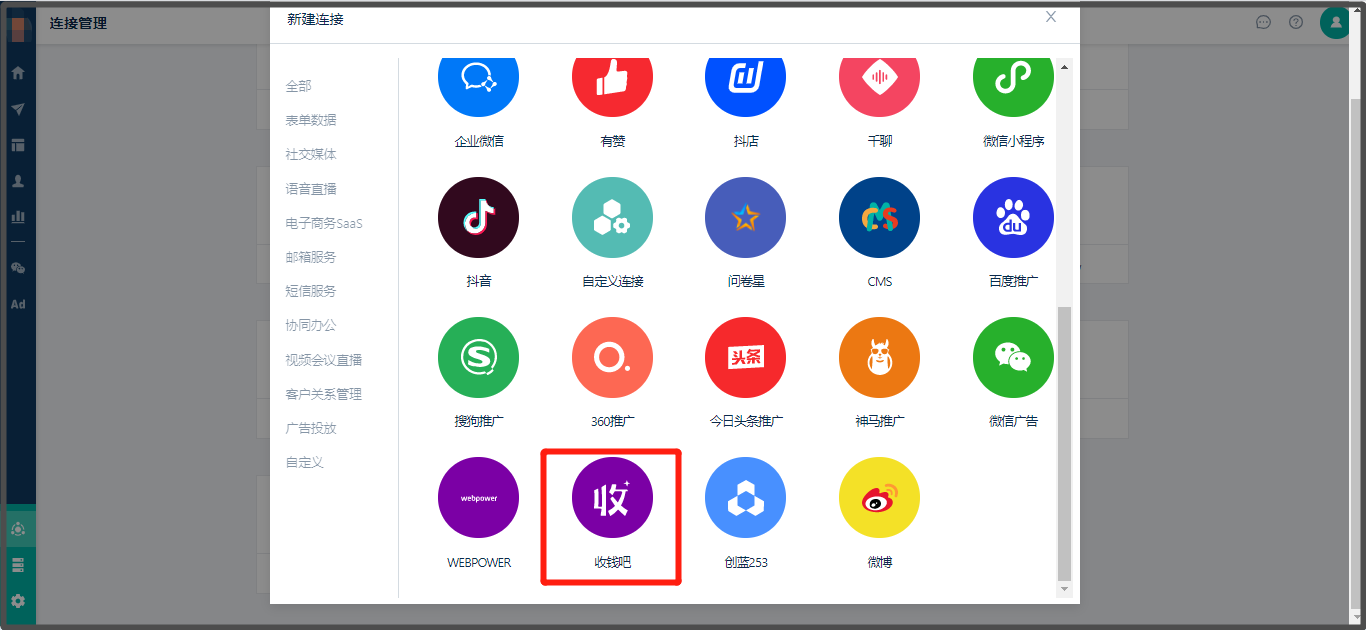
Task: Open the layout grid icon in sidebar
Action: pos(17,145)
